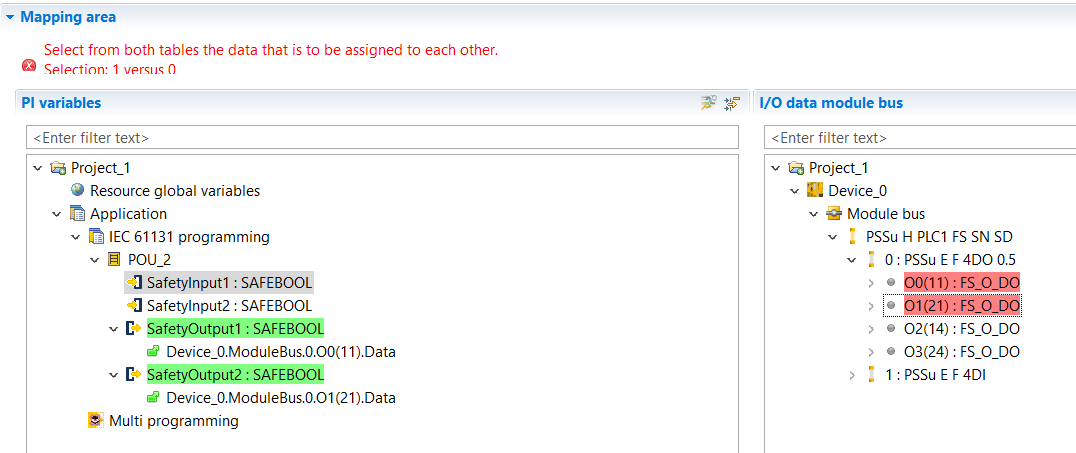Focus the PI variables filter text field
This screenshot has width=1076, height=453.
point(382,137)
